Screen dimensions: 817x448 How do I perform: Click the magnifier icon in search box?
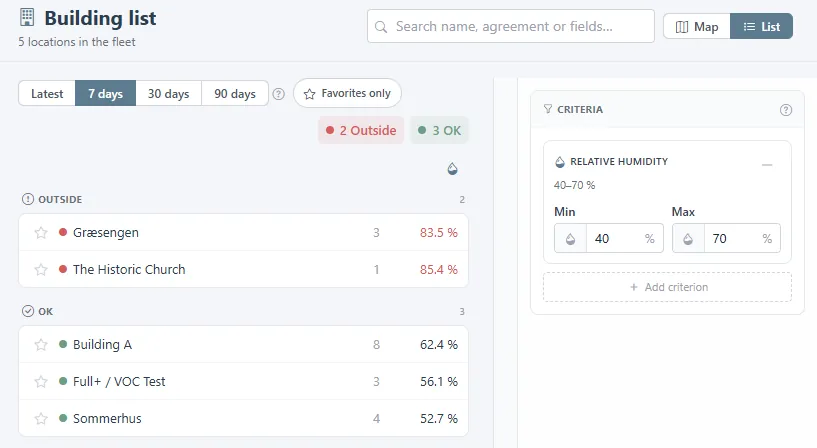tap(381, 27)
